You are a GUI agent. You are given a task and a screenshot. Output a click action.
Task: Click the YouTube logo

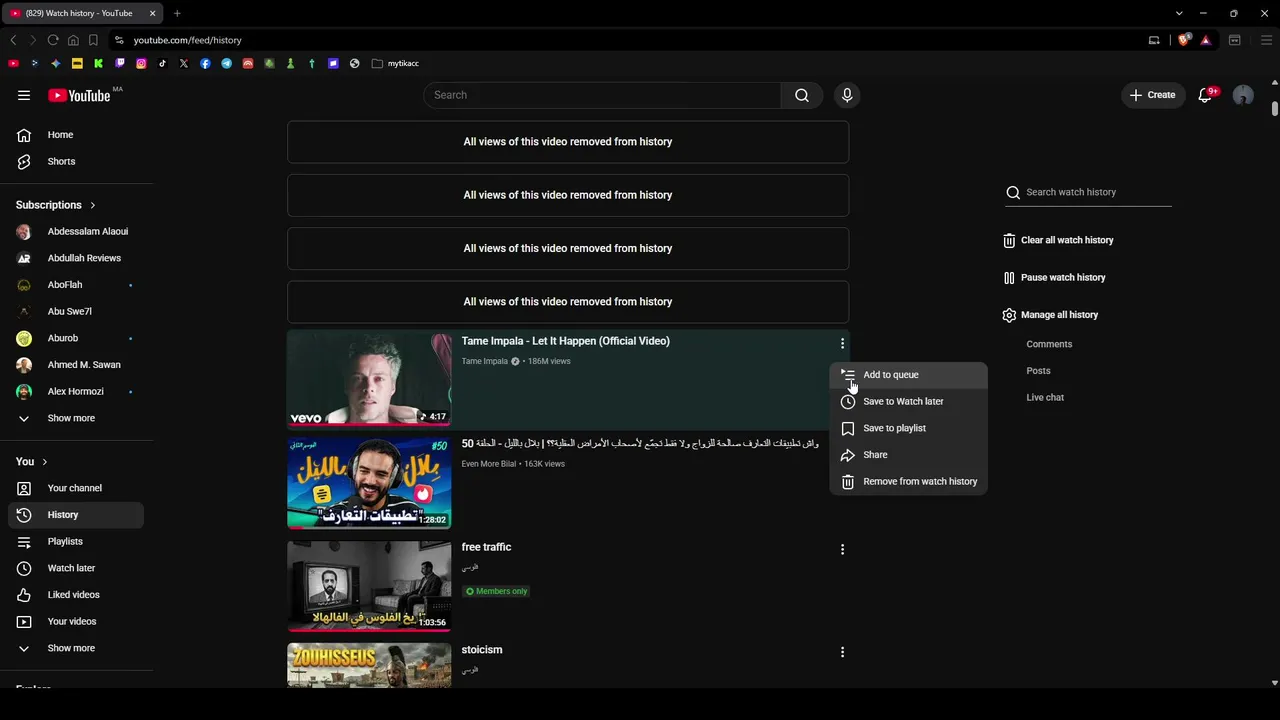pyautogui.click(x=79, y=95)
